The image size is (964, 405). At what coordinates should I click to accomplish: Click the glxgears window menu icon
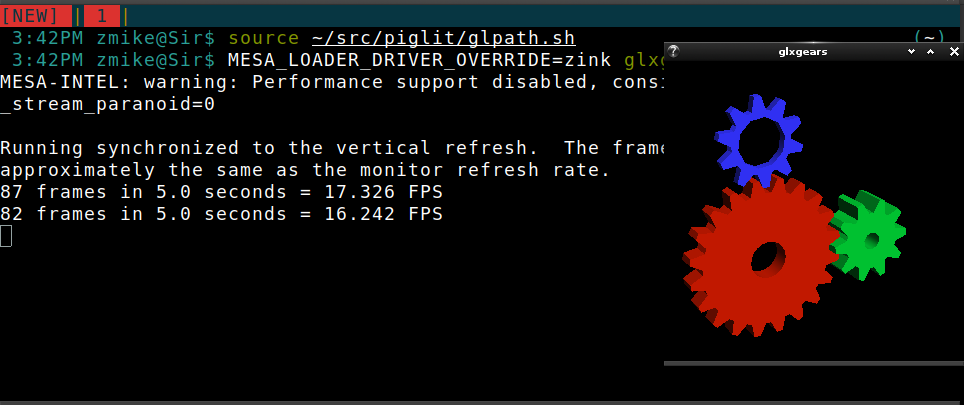point(673,52)
